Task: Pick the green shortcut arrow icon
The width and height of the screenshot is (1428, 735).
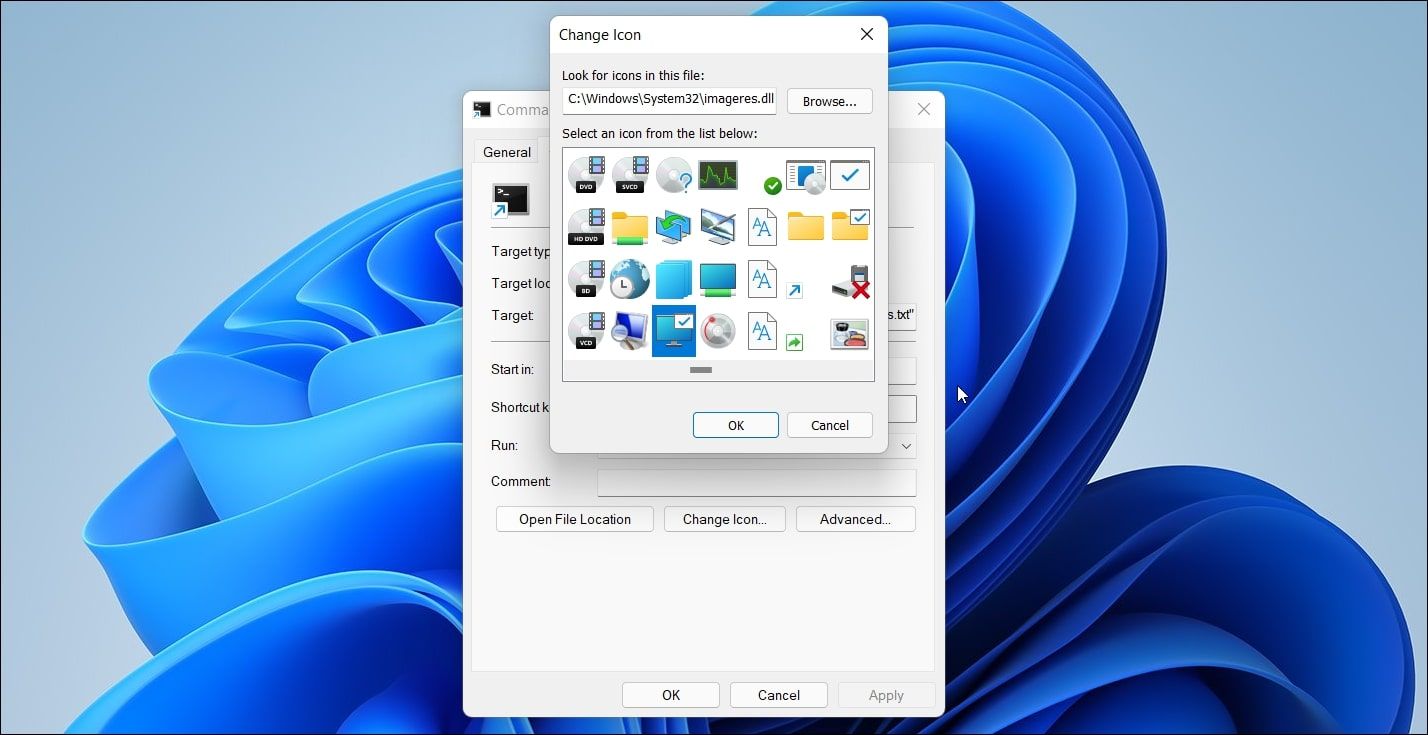Action: coord(794,342)
